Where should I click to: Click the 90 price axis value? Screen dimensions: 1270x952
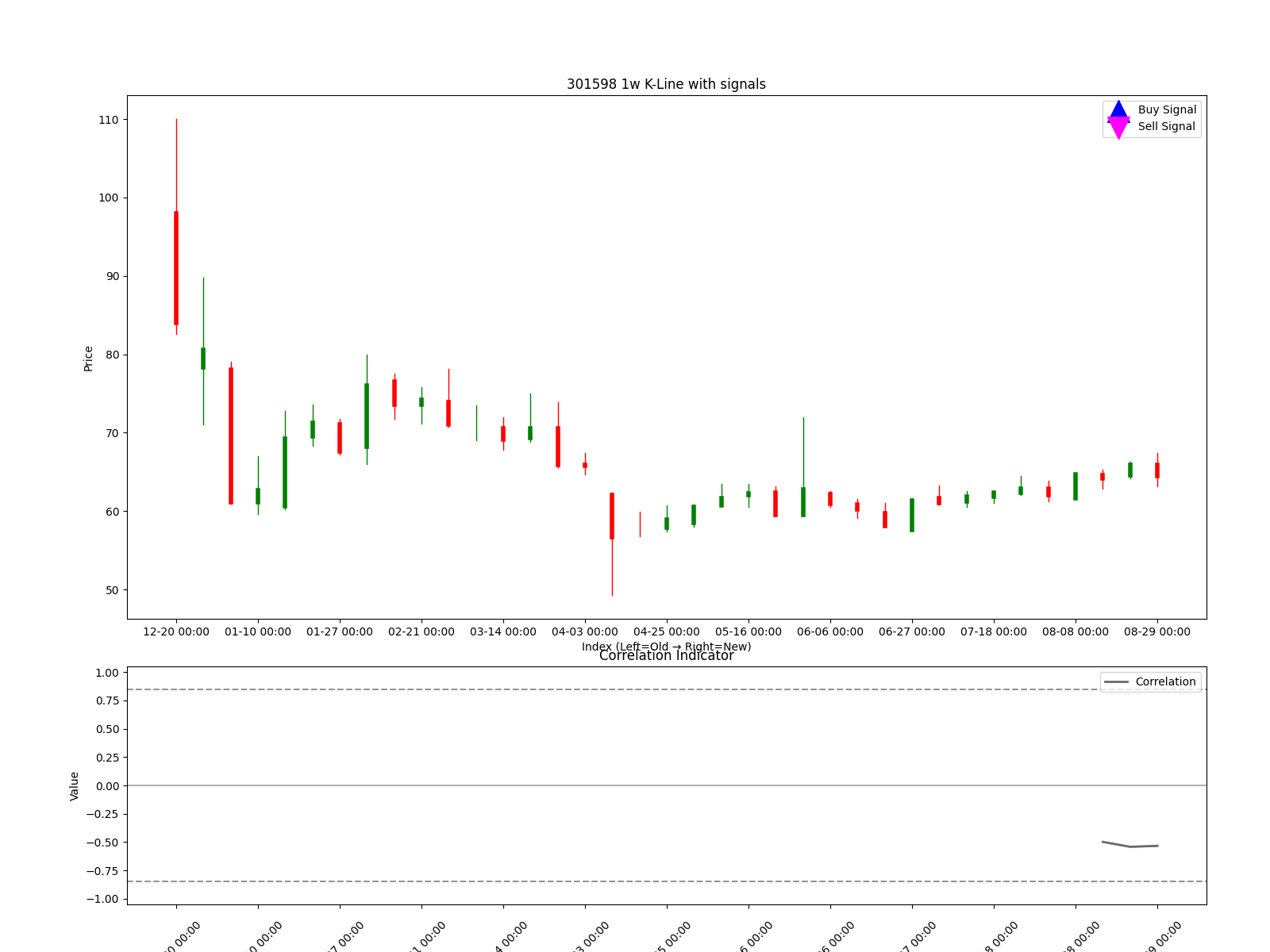coord(112,277)
